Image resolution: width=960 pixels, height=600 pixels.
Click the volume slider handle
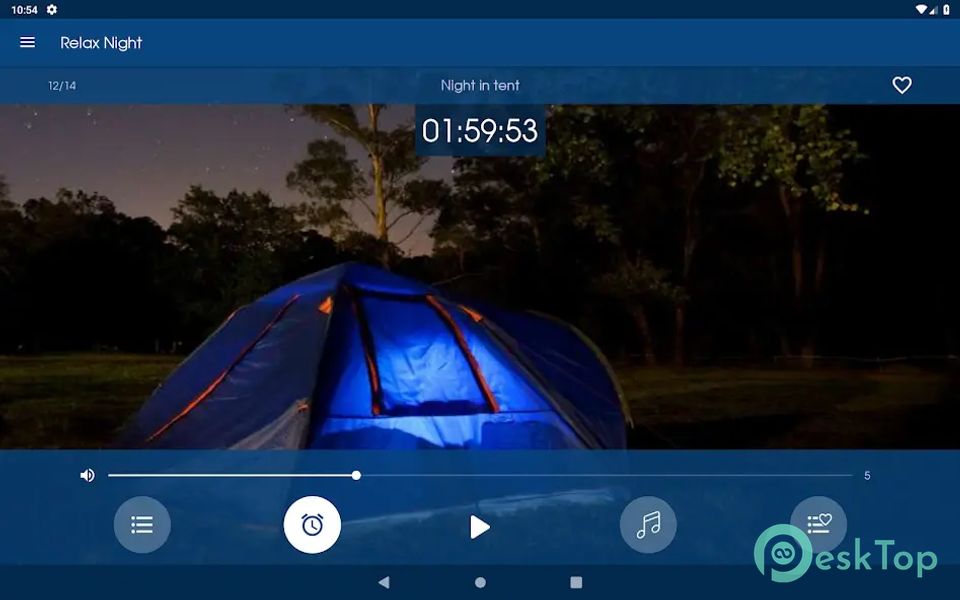(356, 475)
